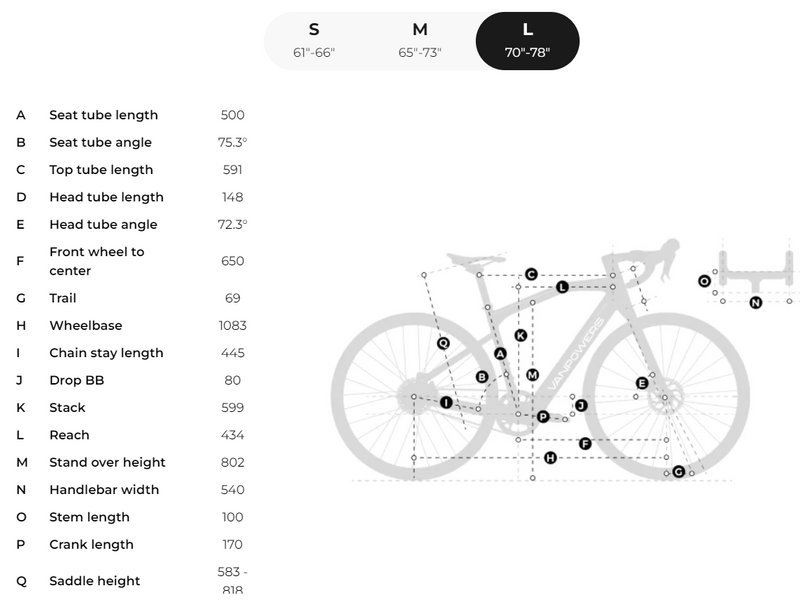Click the H wheelbase marker
The height and width of the screenshot is (600, 800).
550,458
